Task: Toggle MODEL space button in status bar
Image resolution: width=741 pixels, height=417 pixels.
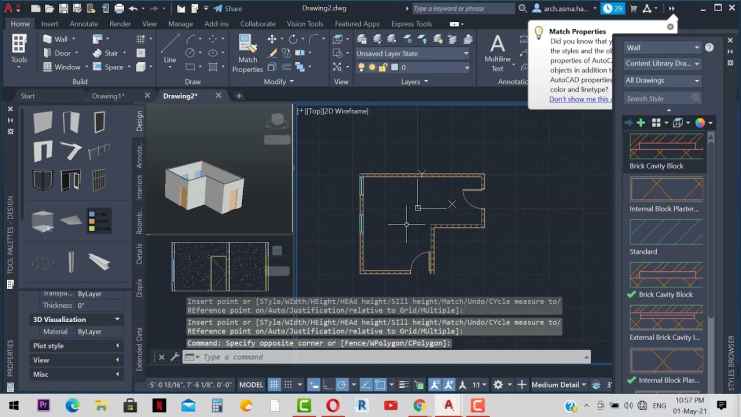Action: pos(251,384)
